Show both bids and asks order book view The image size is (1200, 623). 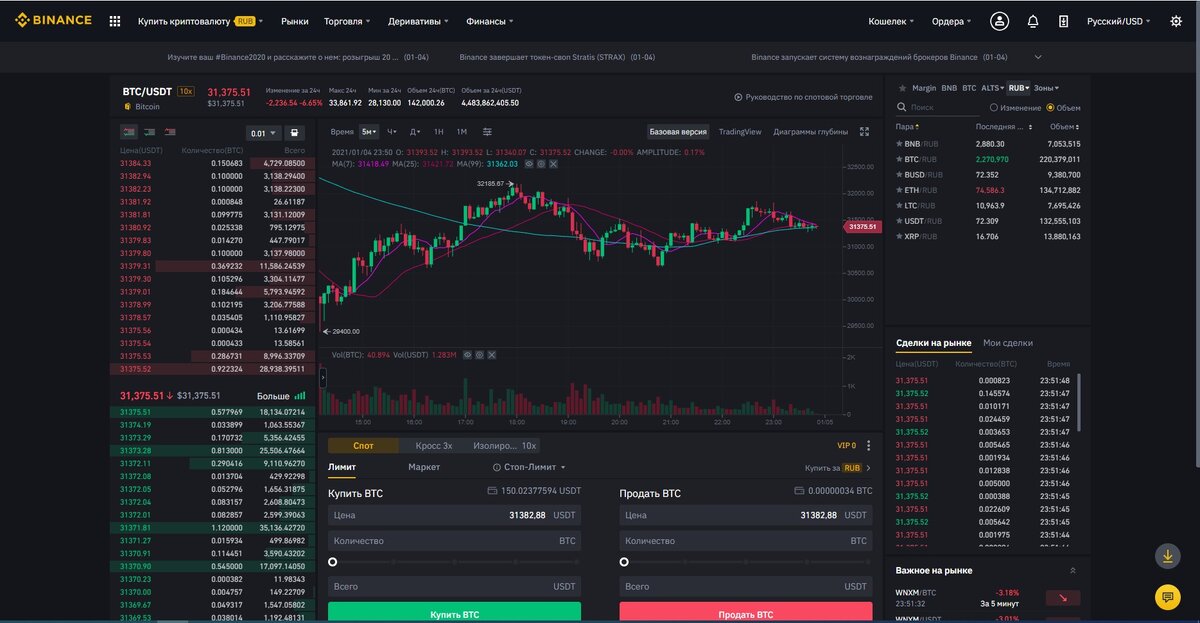tap(129, 131)
